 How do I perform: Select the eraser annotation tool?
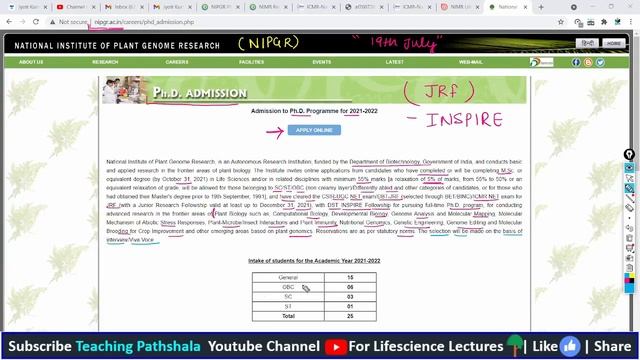click(x=629, y=208)
